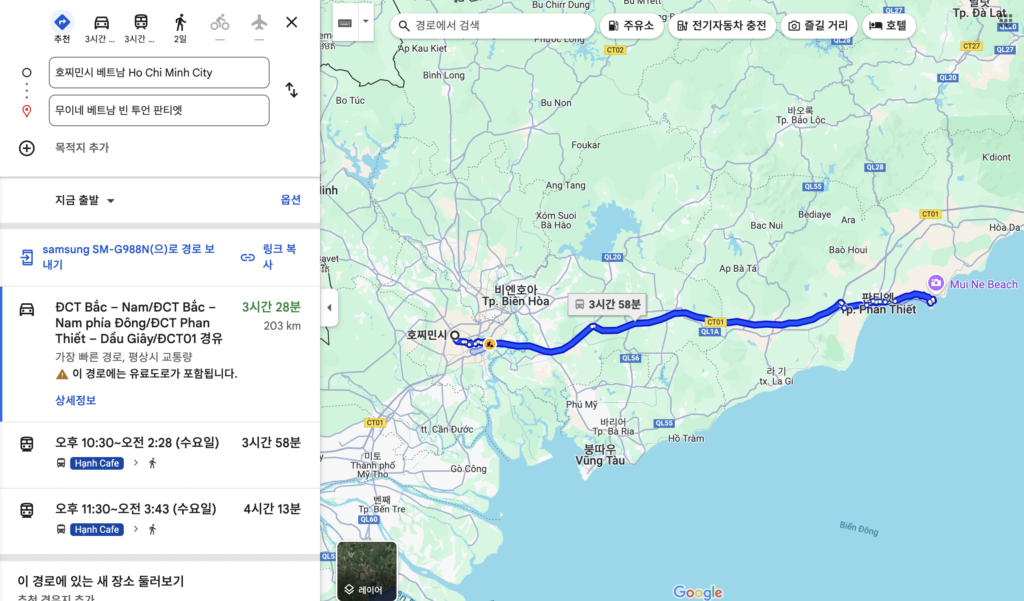Click the search magnifier icon
Viewport: 1024px width, 601px height.
click(404, 26)
